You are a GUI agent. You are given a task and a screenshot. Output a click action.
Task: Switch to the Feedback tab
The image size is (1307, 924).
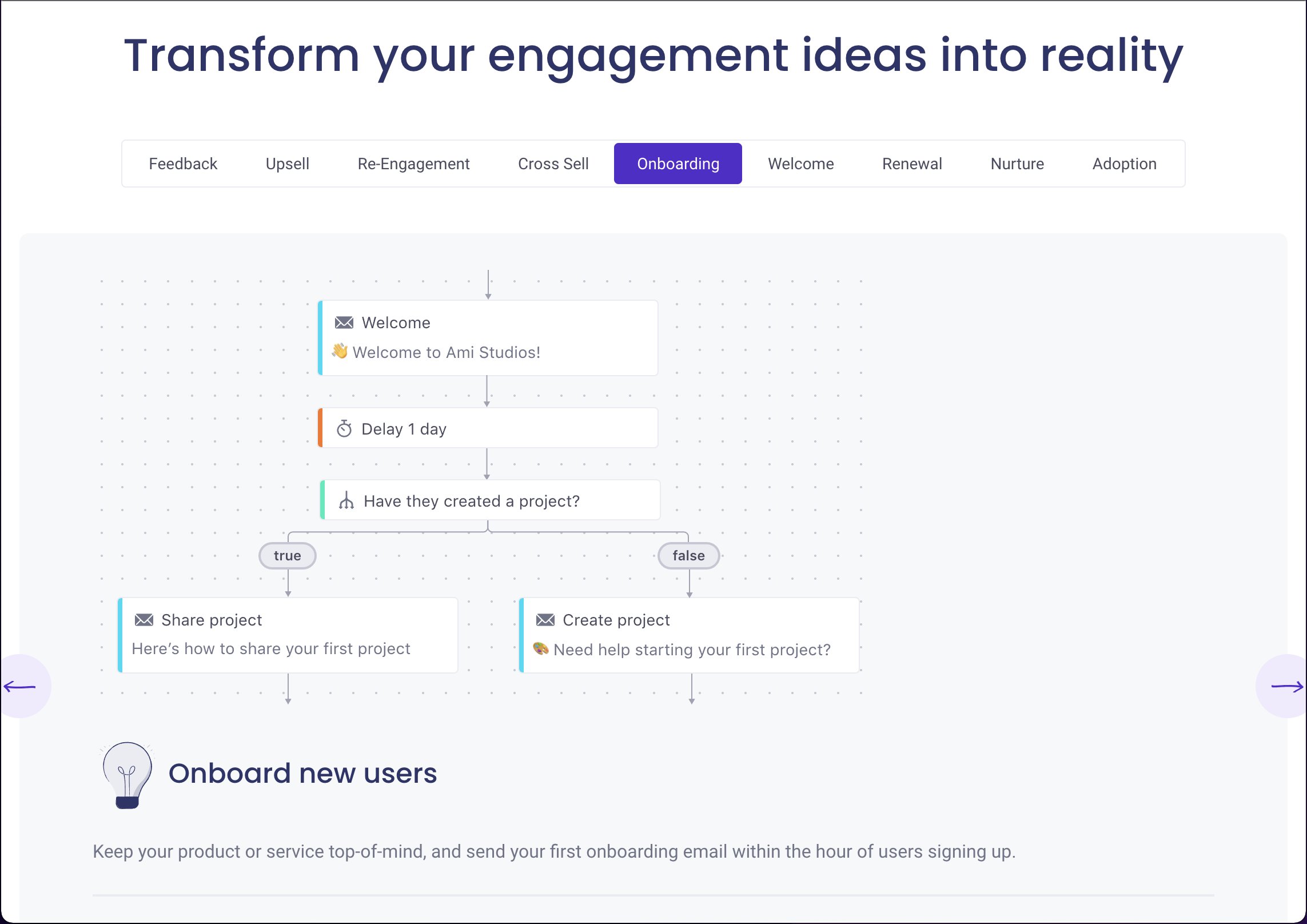(183, 164)
